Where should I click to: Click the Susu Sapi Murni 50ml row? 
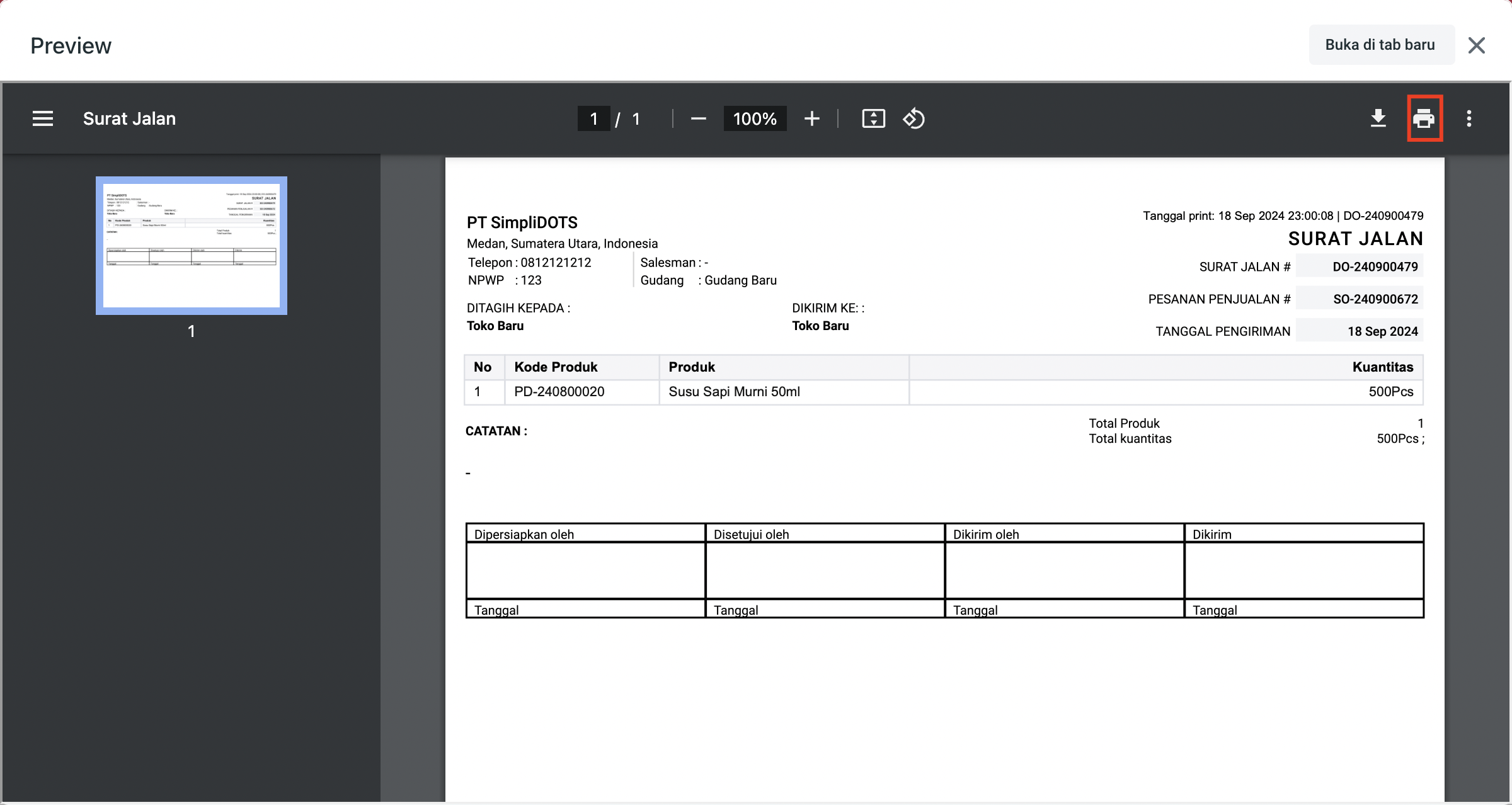734,392
